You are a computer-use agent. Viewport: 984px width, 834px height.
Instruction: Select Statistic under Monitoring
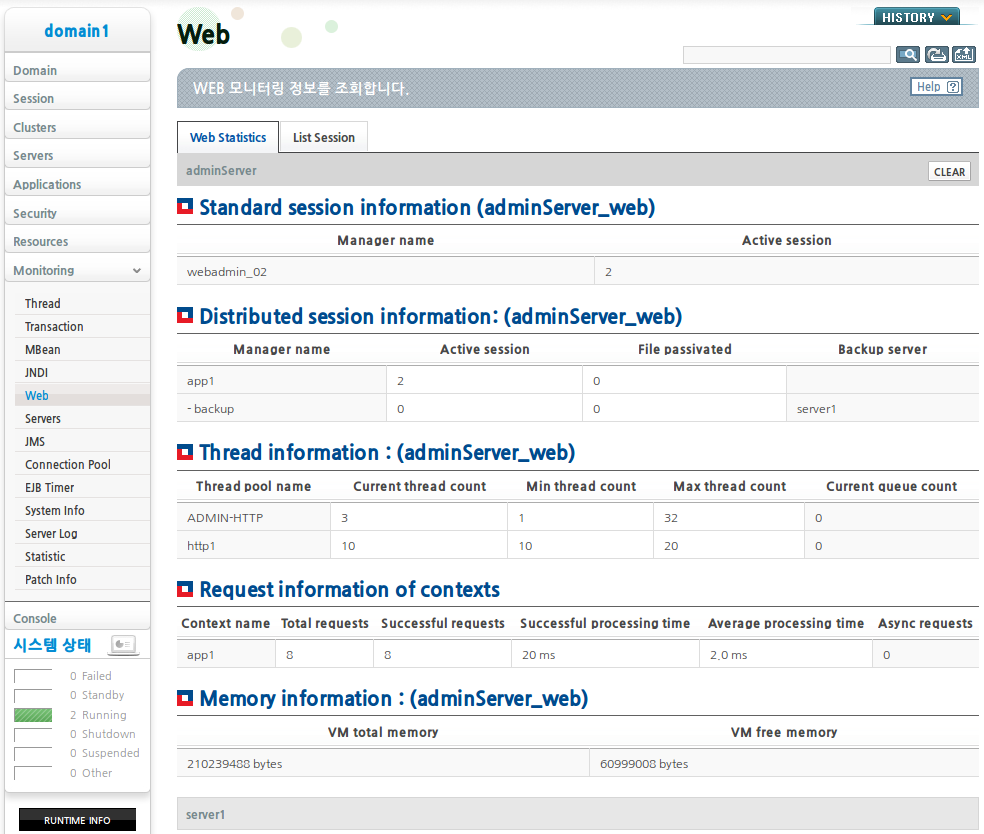point(82,557)
